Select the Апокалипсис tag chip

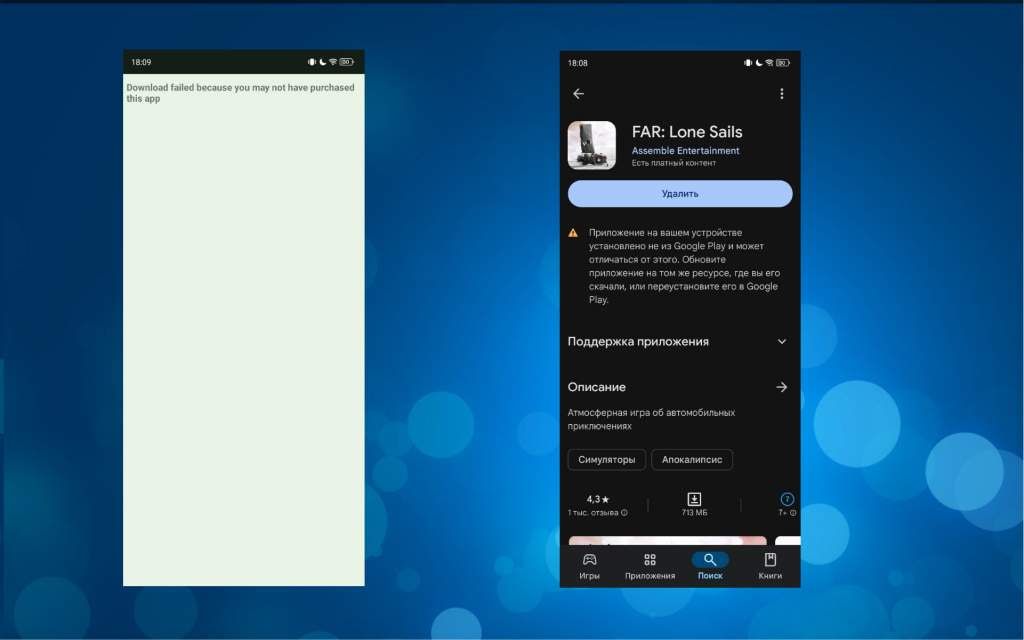(692, 460)
